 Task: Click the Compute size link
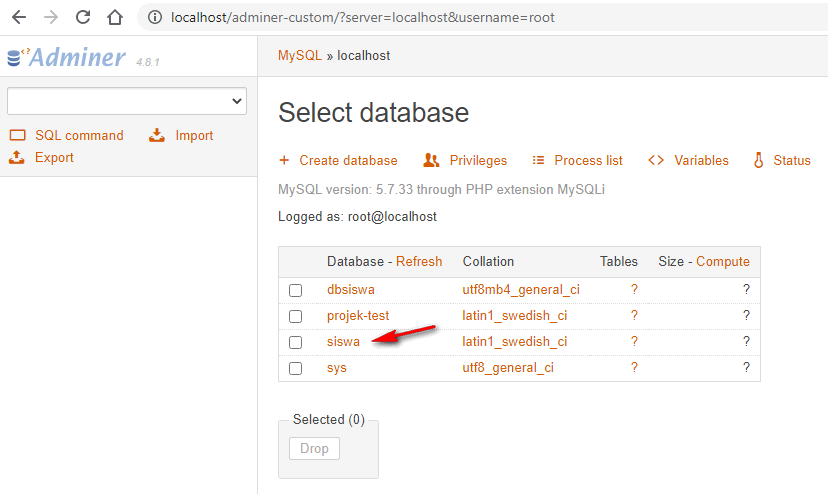coord(722,261)
